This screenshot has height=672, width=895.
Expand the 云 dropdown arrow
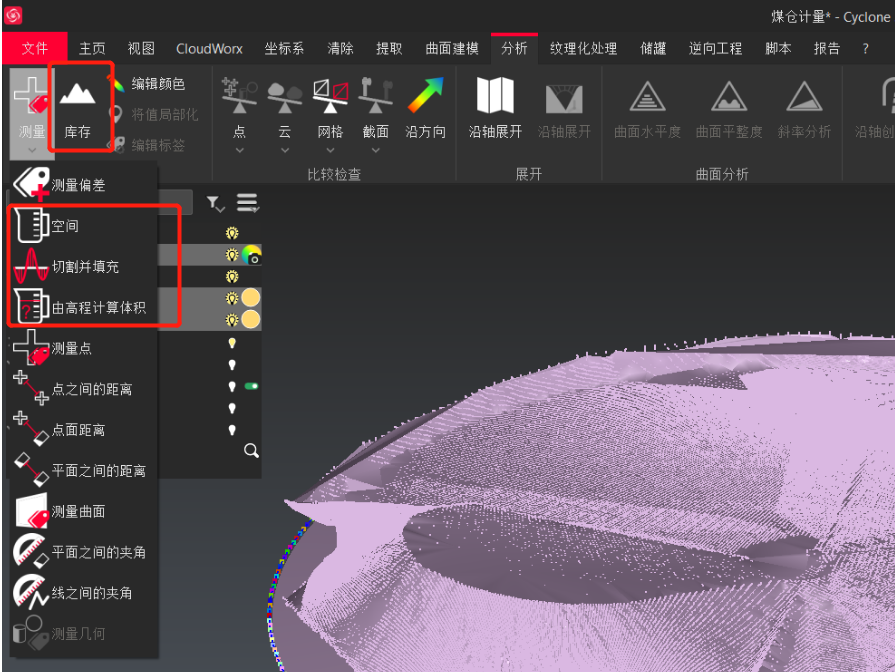pyautogui.click(x=284, y=150)
